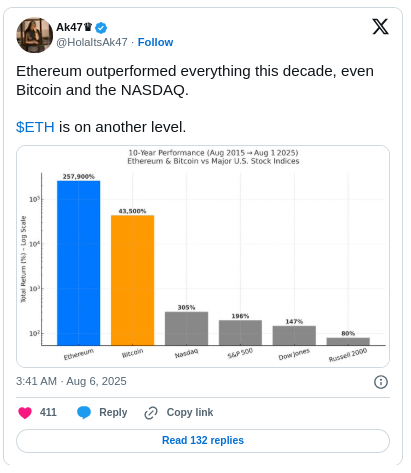Screen dimensions: 411x473
Task: Click the 411 likes count
Action: 48,412
